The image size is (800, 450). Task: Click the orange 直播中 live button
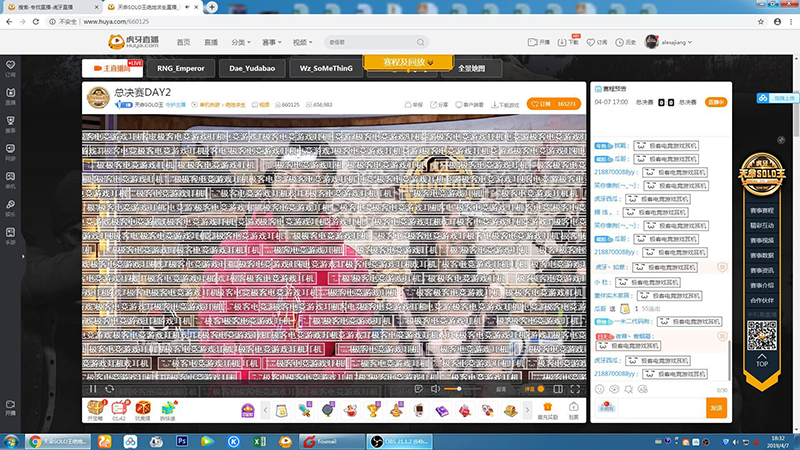click(715, 102)
